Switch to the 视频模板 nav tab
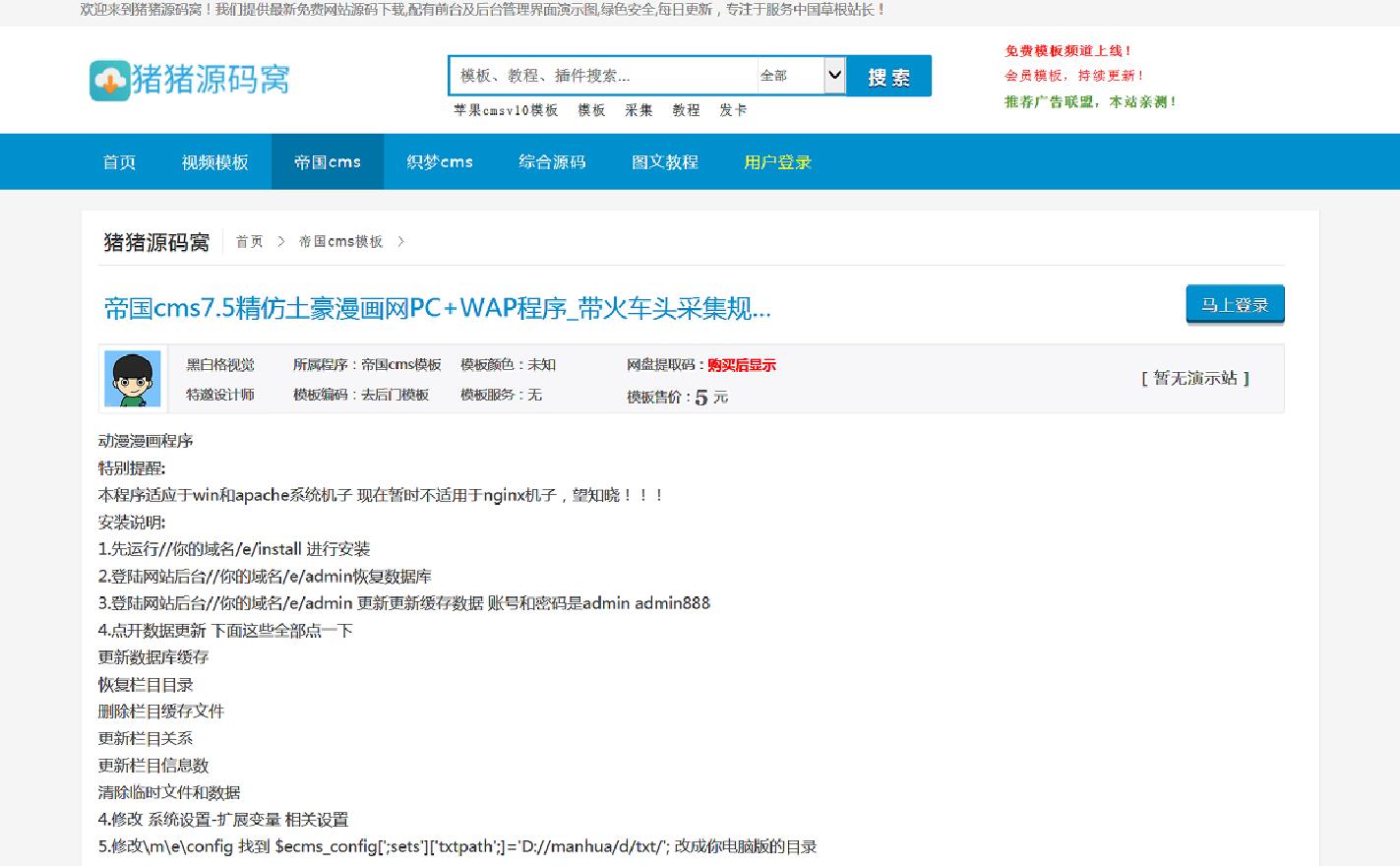Image resolution: width=1400 pixels, height=866 pixels. 214,162
